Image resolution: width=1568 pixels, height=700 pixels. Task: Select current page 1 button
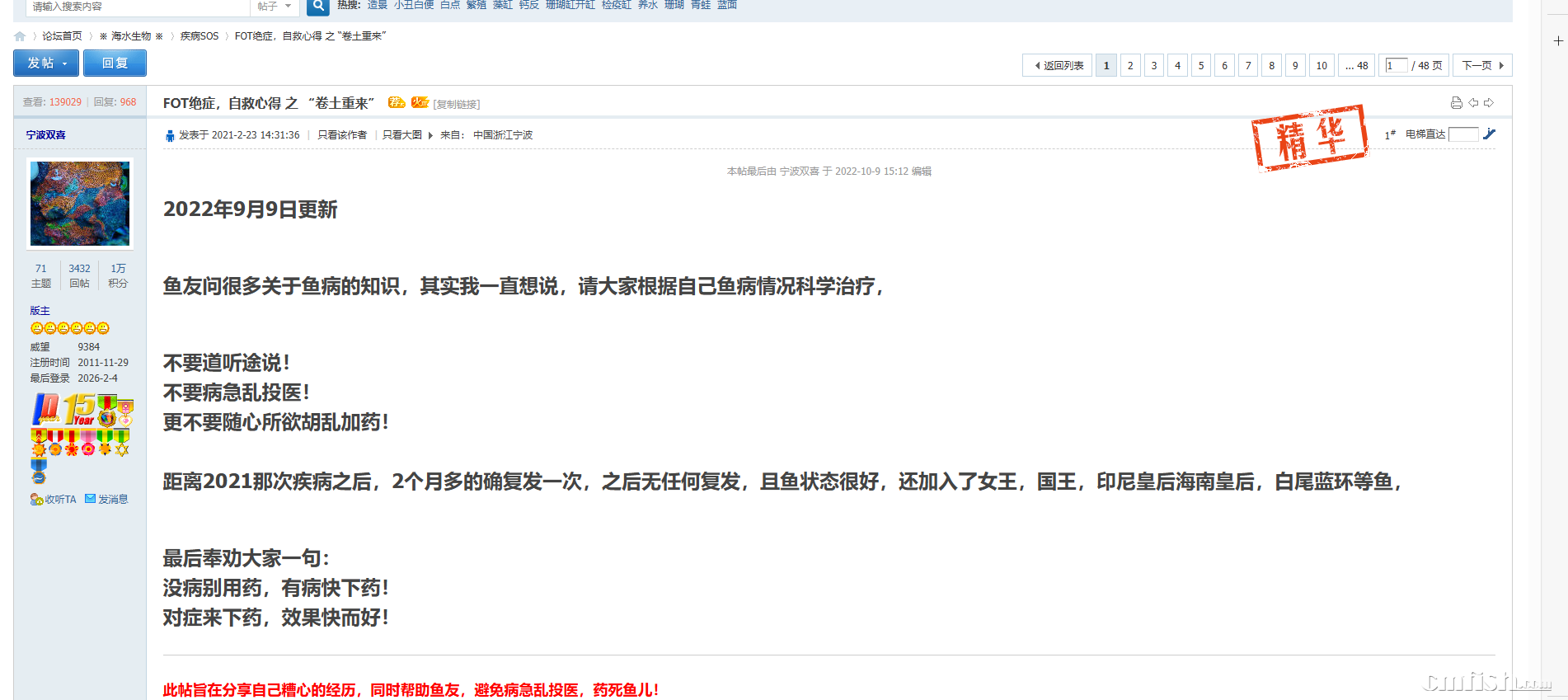click(1106, 65)
